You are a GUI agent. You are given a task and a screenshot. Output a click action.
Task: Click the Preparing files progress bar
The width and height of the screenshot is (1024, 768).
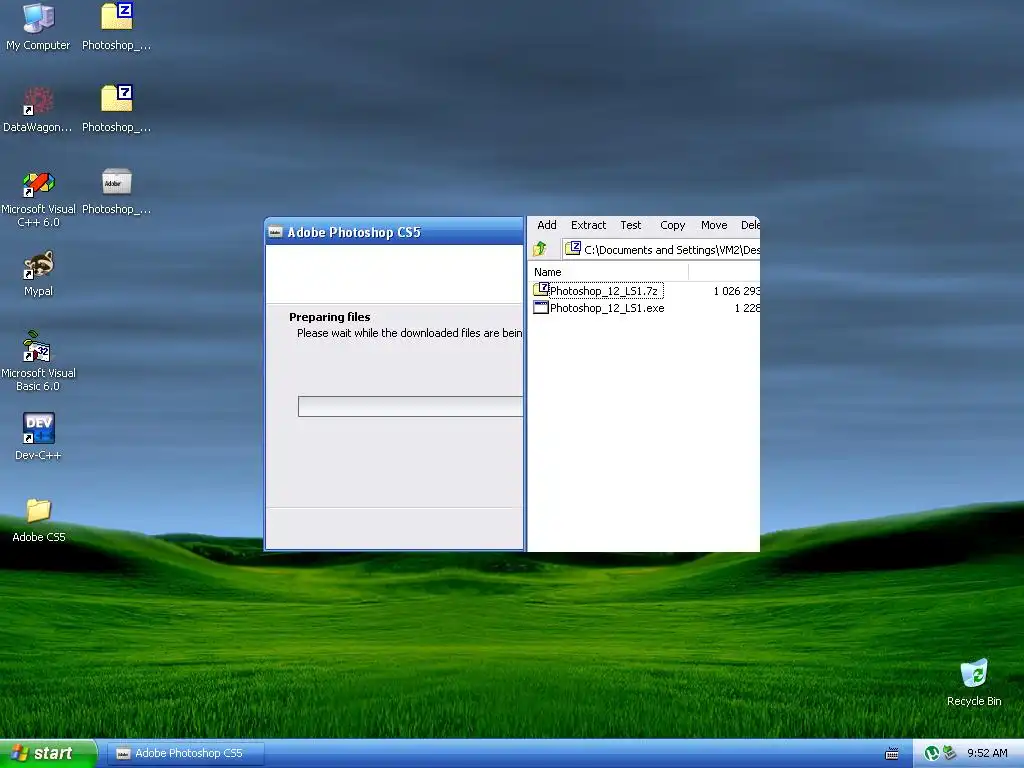pyautogui.click(x=410, y=406)
